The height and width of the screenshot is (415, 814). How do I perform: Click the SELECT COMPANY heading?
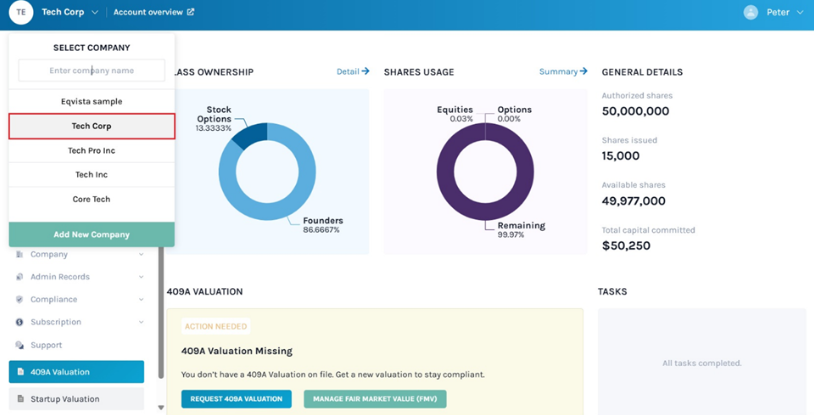[x=92, y=48]
